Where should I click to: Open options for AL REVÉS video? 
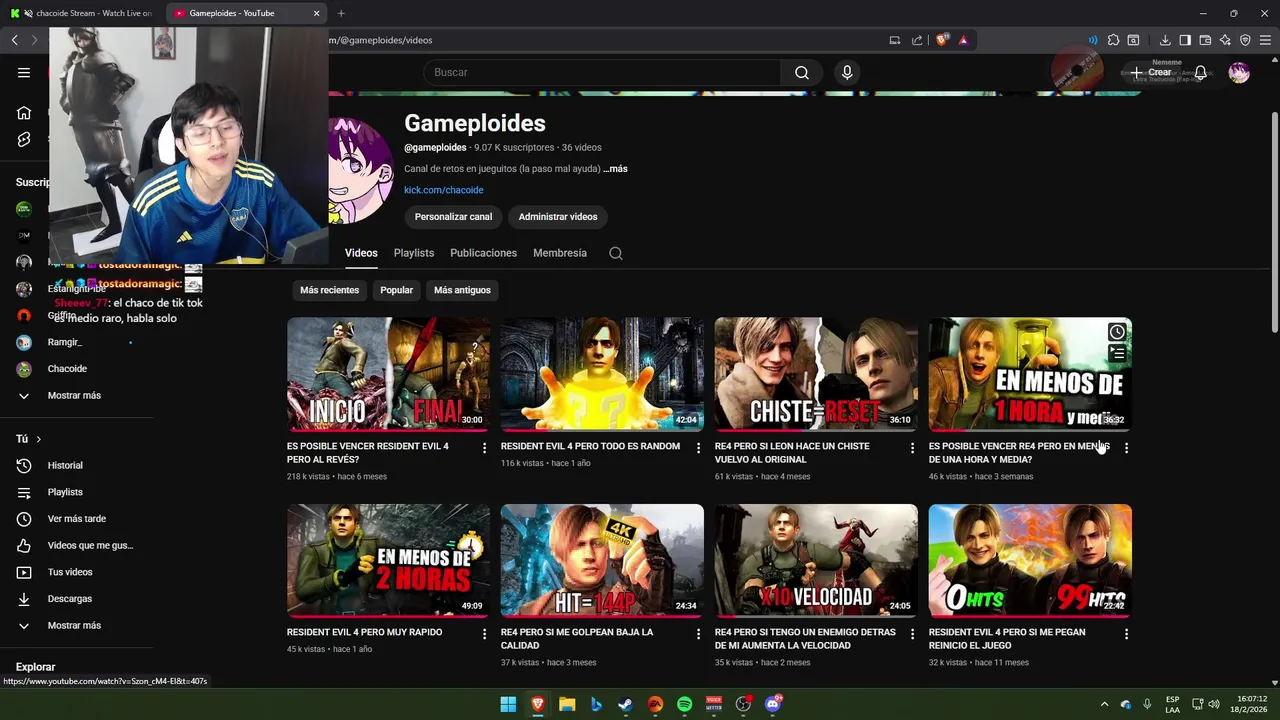pyautogui.click(x=484, y=448)
